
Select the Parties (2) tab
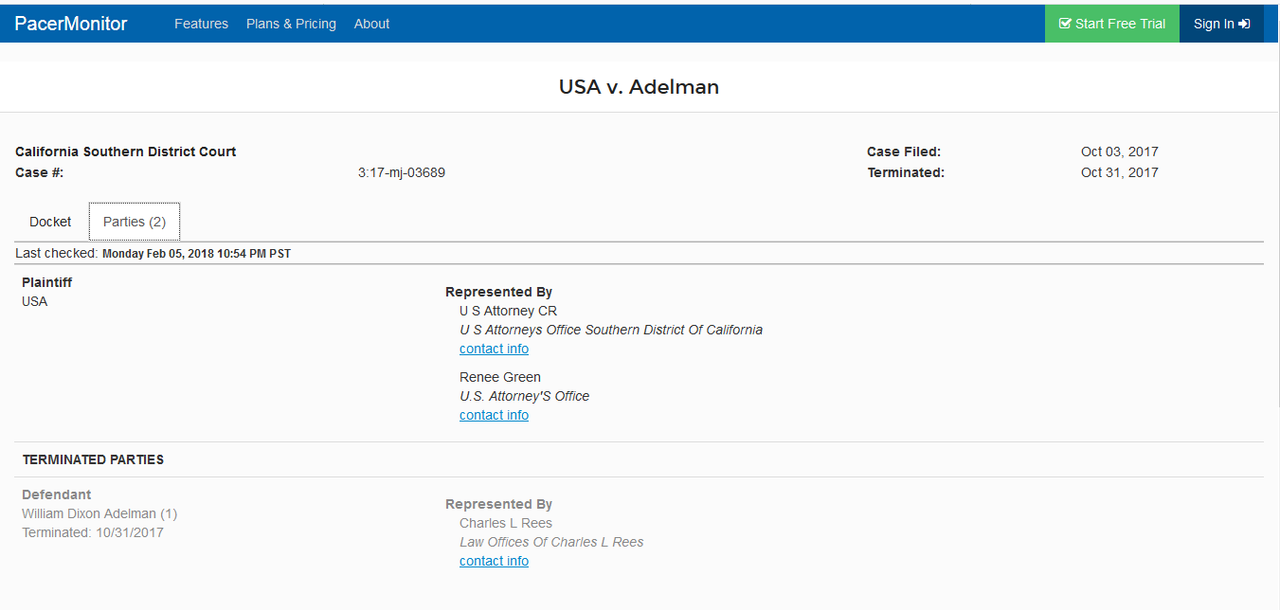tap(134, 221)
